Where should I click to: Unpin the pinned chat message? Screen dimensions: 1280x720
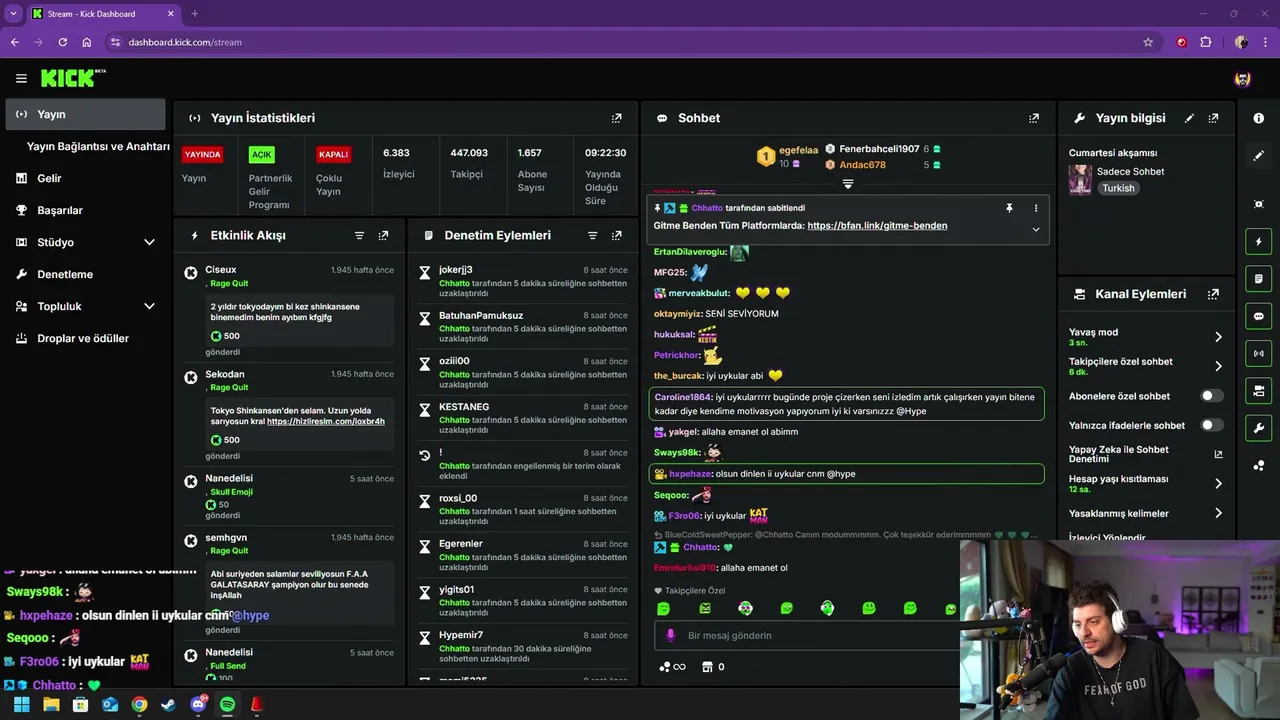click(1009, 208)
